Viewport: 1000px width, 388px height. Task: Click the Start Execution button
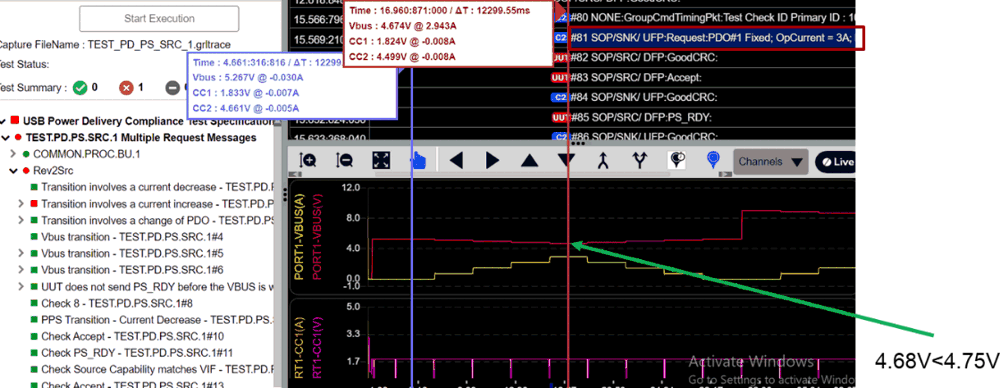[x=159, y=19]
